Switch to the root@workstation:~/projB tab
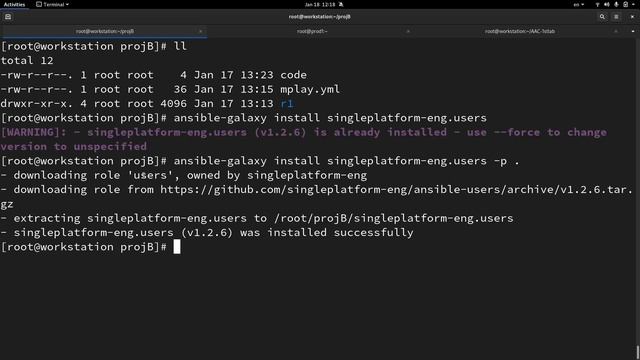640x360 pixels. click(104, 31)
